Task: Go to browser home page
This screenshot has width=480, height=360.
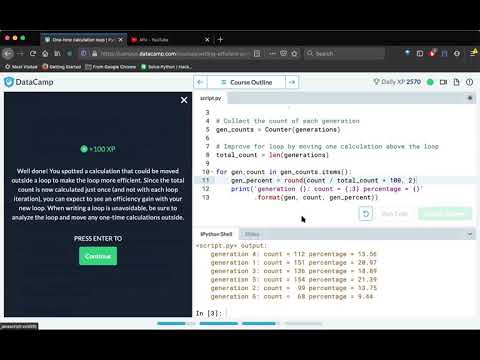Action: coord(45,53)
